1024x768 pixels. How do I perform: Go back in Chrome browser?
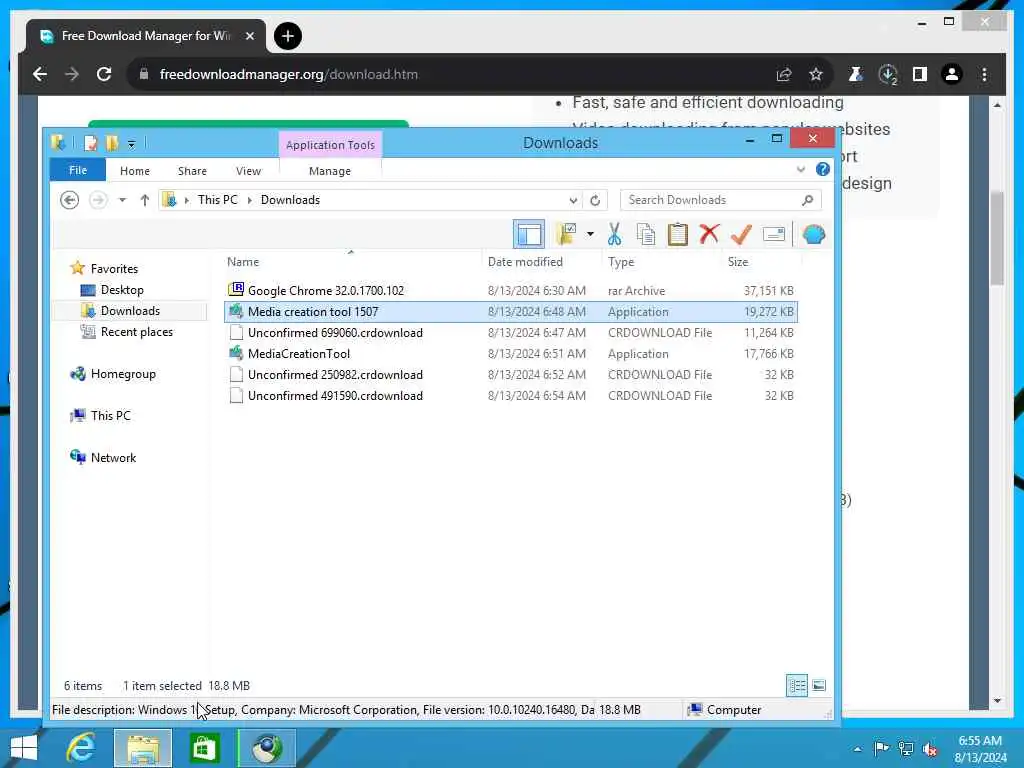(40, 74)
